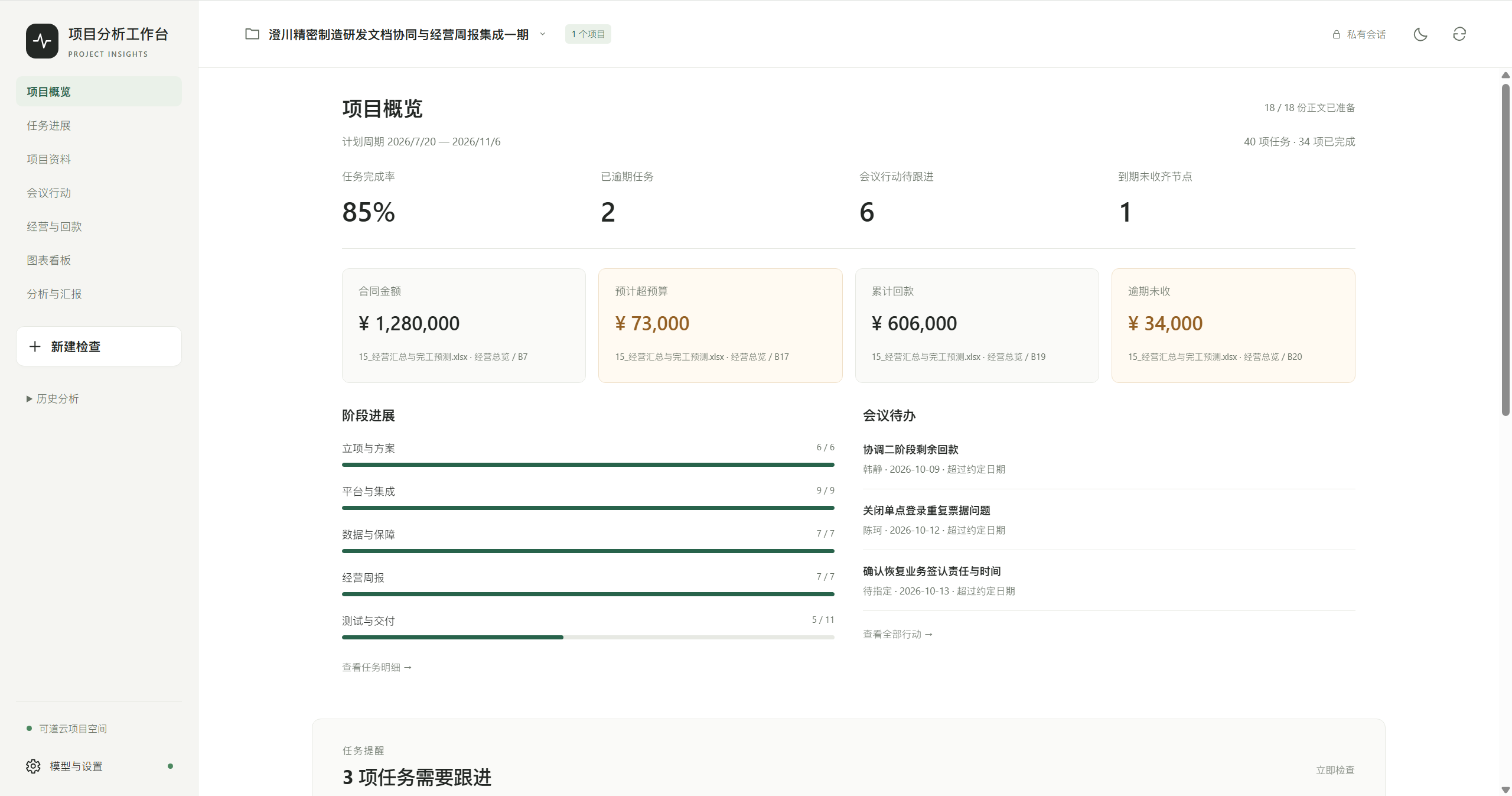Click the 会议行动待跟进 value 6
This screenshot has width=1512, height=796.
866,212
